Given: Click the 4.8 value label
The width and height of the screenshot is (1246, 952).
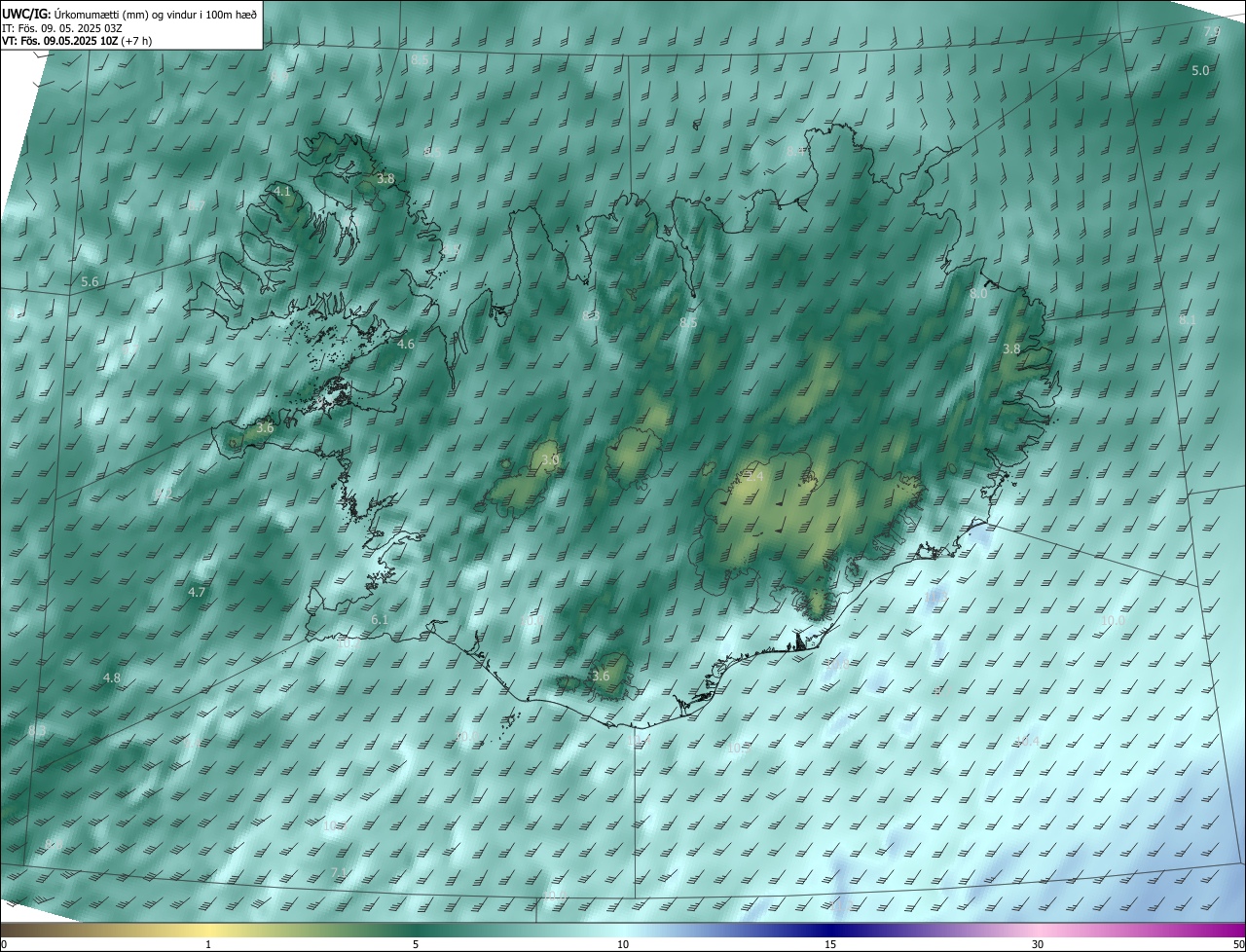Looking at the screenshot, I should [x=112, y=677].
